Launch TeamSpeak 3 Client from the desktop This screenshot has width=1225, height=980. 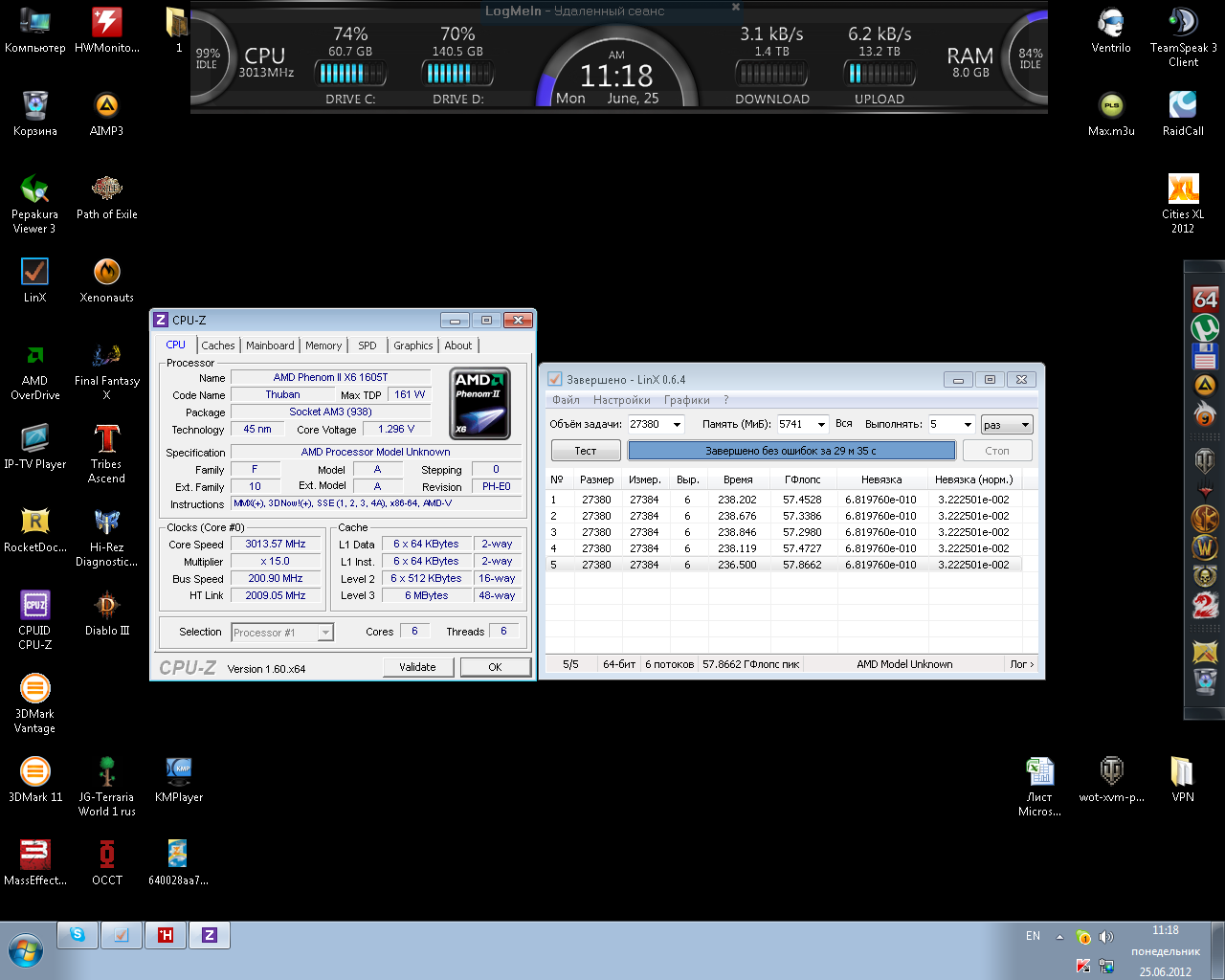tap(1183, 36)
